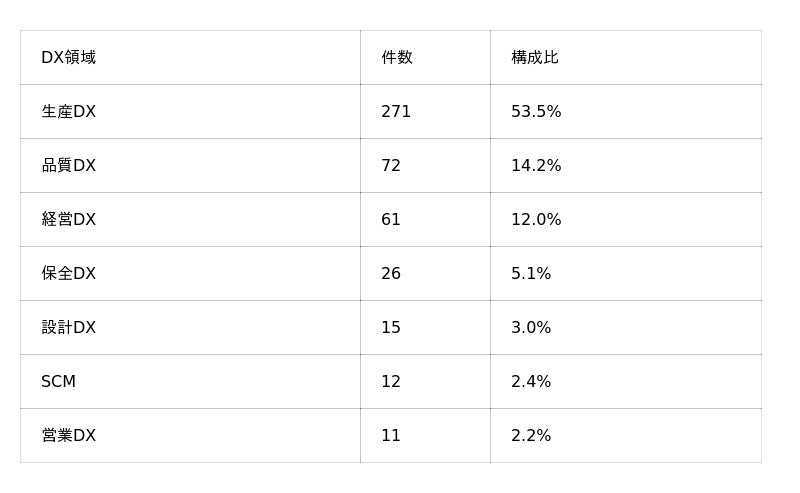Click the 件数 column header

(x=397, y=57)
